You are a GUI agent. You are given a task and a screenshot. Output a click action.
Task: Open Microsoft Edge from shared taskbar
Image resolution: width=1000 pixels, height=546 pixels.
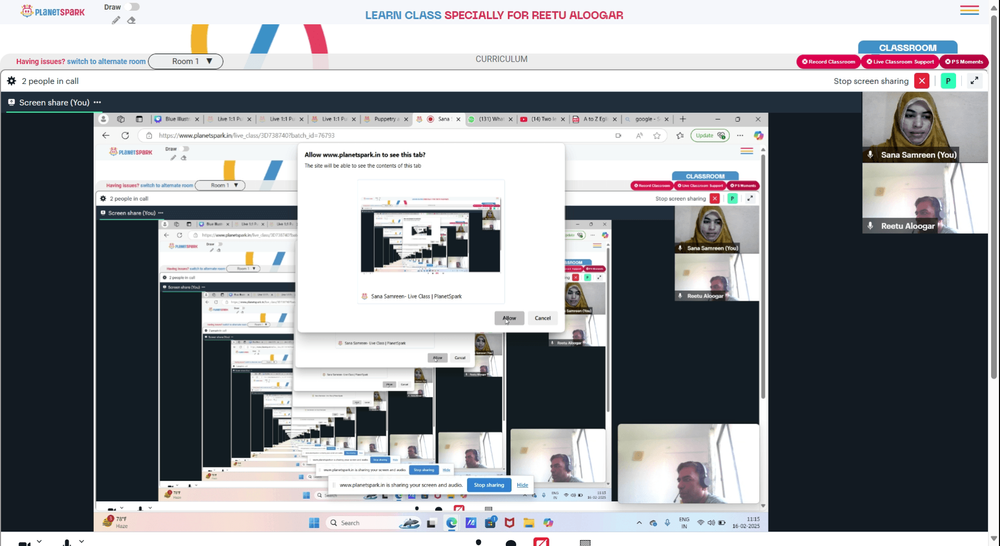tap(452, 523)
